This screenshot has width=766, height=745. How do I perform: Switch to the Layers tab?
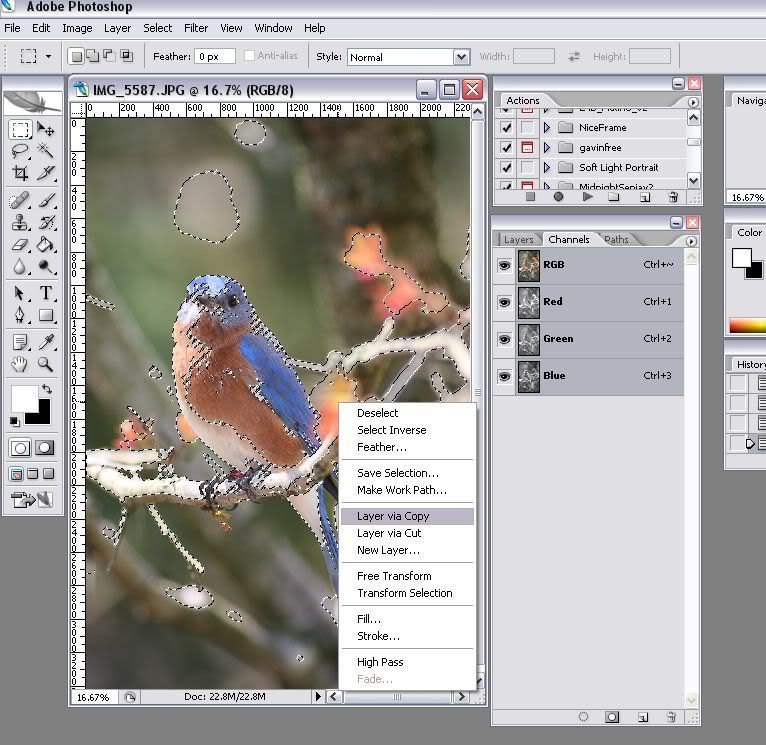click(518, 240)
